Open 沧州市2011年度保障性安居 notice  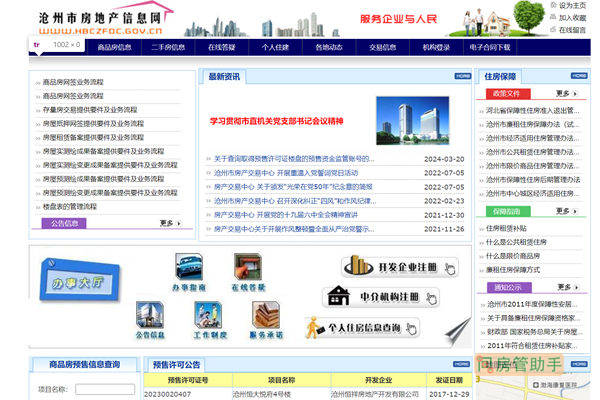(x=533, y=305)
